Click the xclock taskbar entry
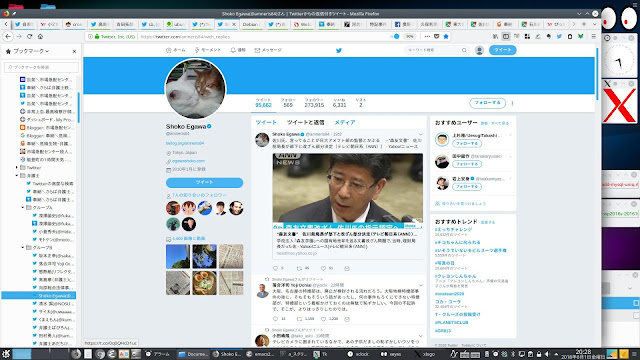640x360 pixels. click(358, 354)
